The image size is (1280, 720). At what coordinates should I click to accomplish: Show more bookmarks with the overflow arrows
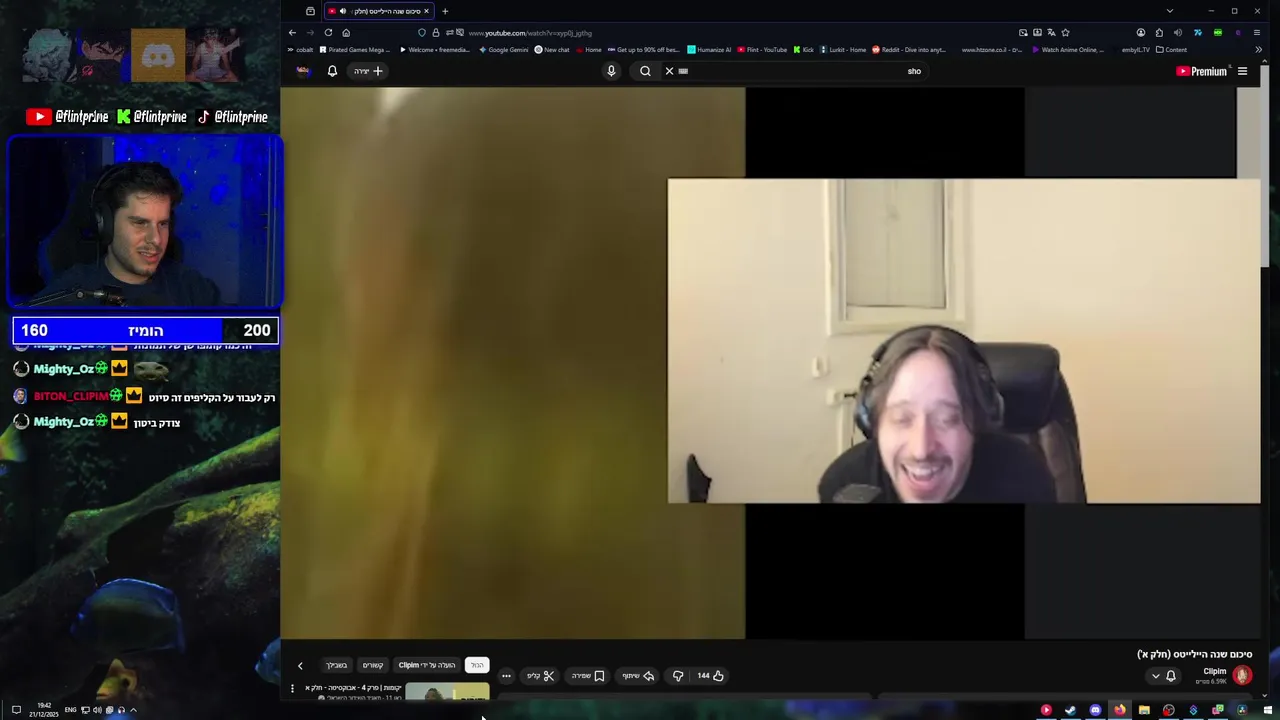1258,49
